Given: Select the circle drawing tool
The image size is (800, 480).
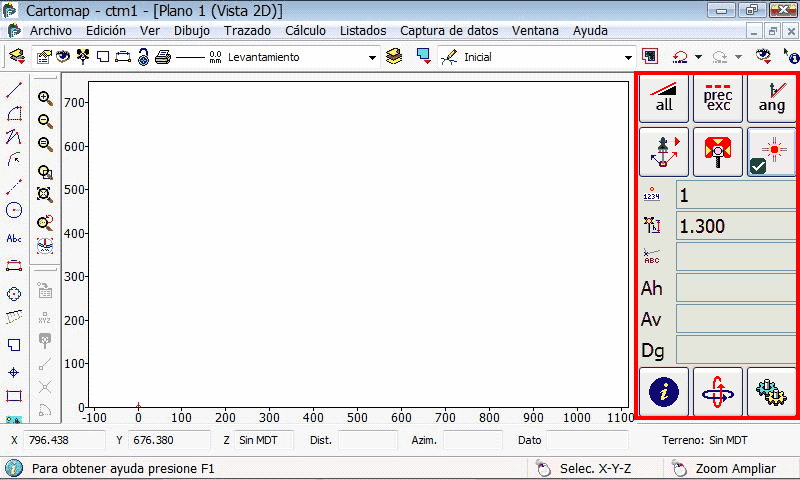Looking at the screenshot, I should click(x=14, y=210).
